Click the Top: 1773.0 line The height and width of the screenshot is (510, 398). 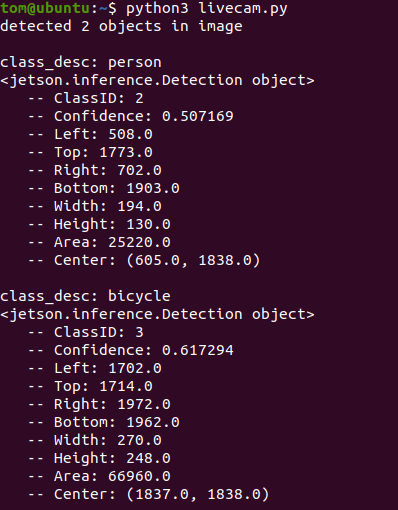(x=90, y=152)
